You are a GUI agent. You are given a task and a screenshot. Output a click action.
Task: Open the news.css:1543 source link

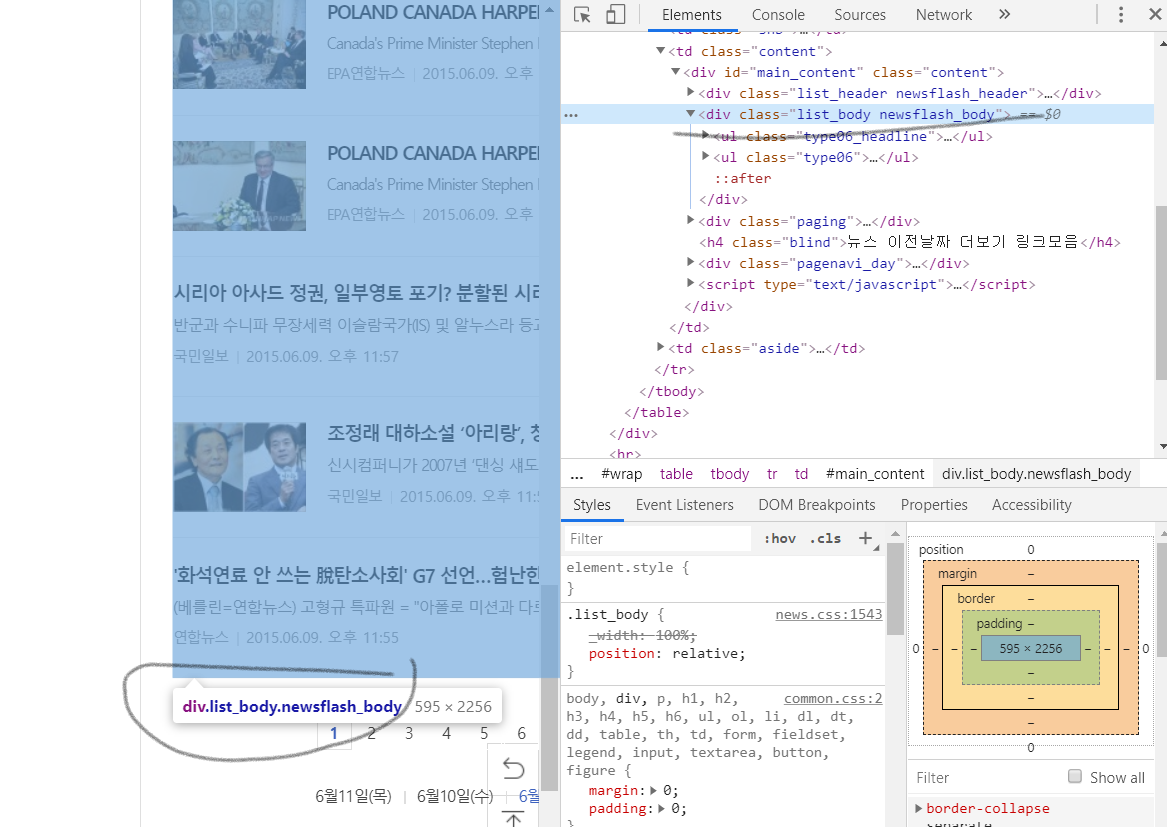click(828, 614)
